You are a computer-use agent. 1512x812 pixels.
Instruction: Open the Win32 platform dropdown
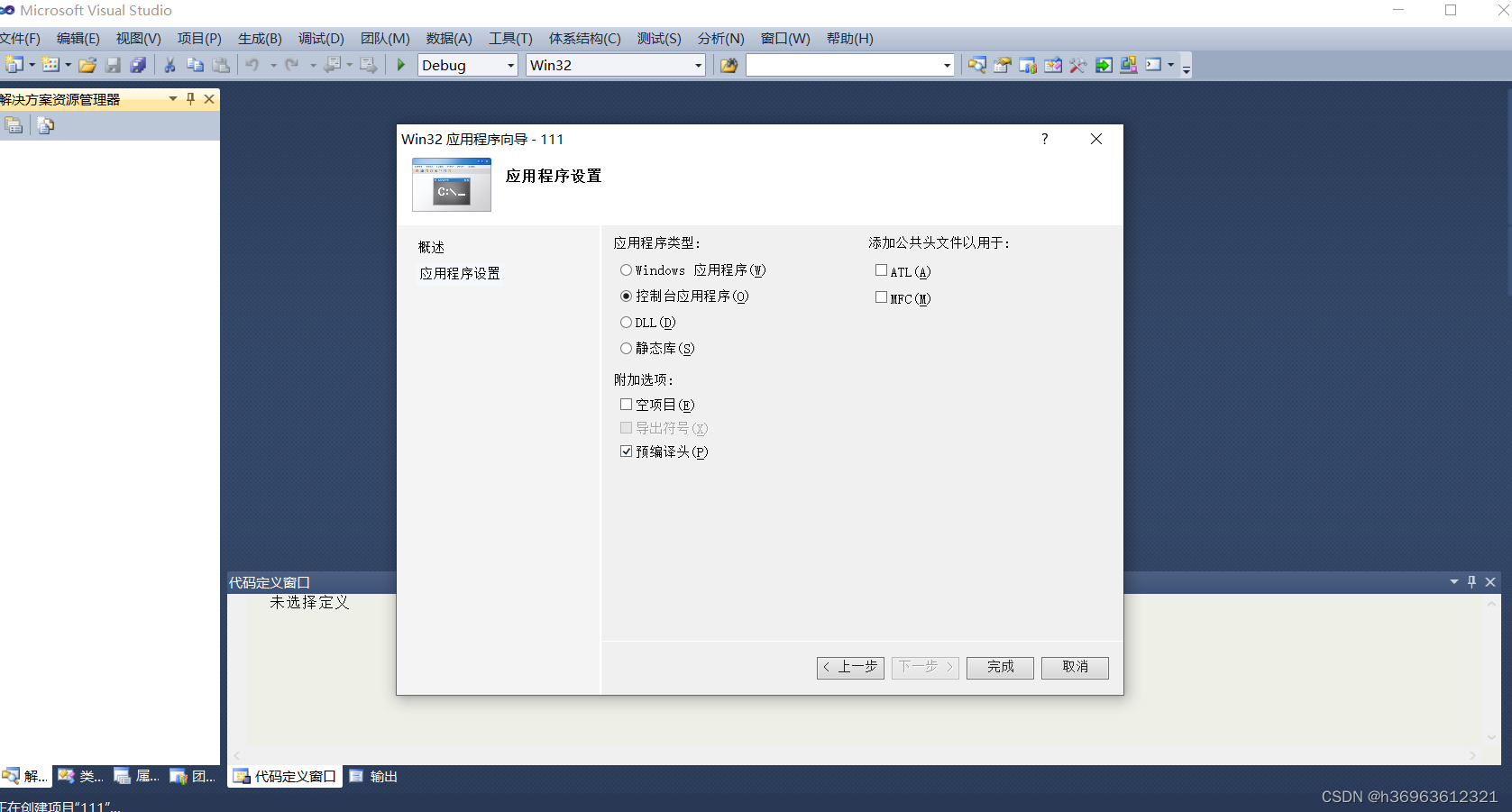698,65
